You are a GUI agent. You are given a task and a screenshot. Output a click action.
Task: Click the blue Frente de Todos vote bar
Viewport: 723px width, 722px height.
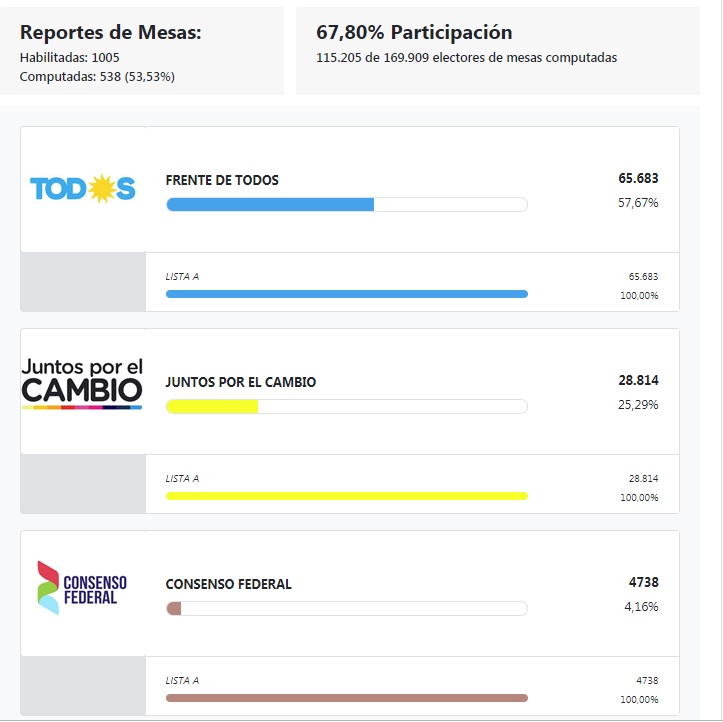tap(270, 205)
